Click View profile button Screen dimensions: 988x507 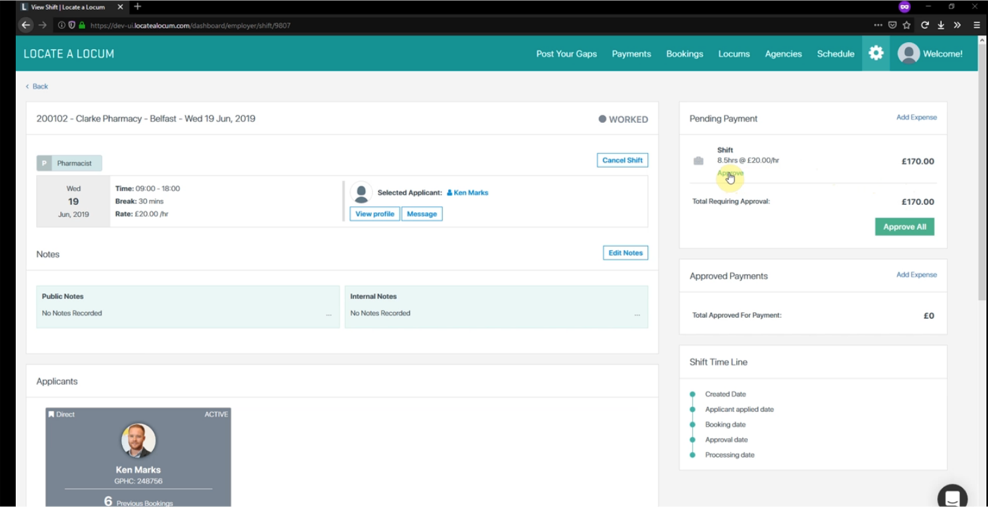coord(375,214)
